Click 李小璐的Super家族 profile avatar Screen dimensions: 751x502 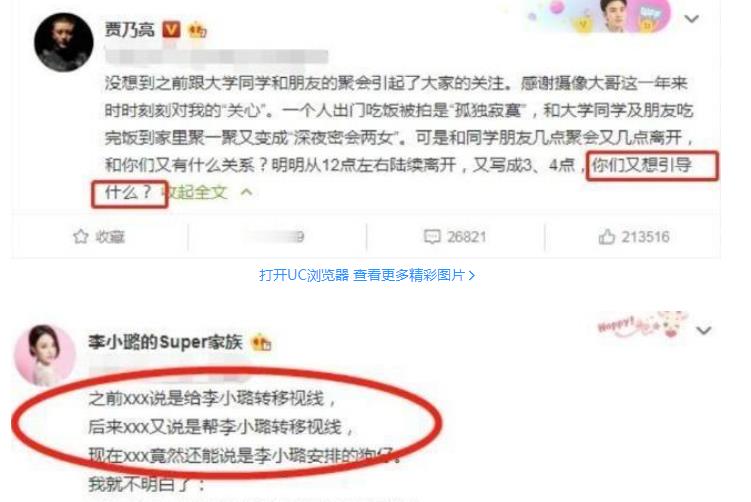click(x=45, y=355)
